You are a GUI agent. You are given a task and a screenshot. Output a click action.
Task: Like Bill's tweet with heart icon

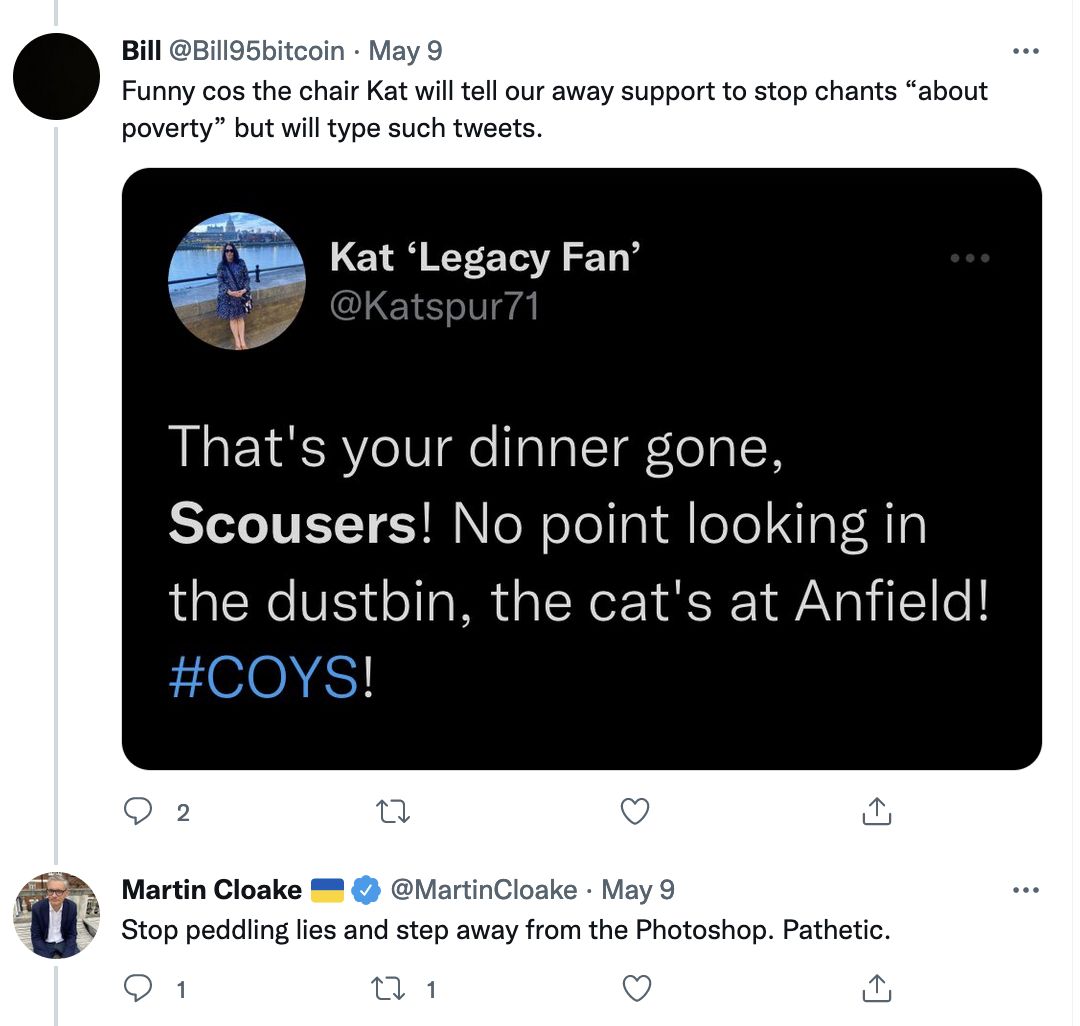[x=635, y=812]
